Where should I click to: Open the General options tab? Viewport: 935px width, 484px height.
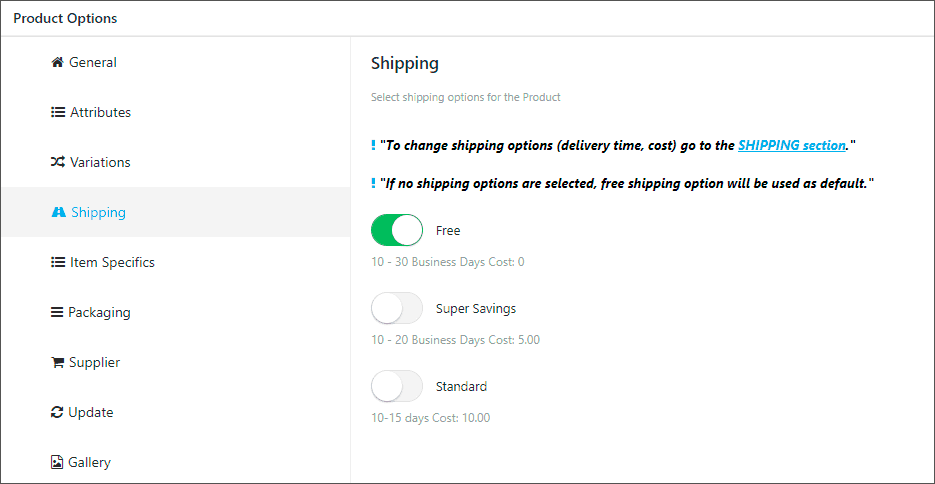tap(92, 62)
